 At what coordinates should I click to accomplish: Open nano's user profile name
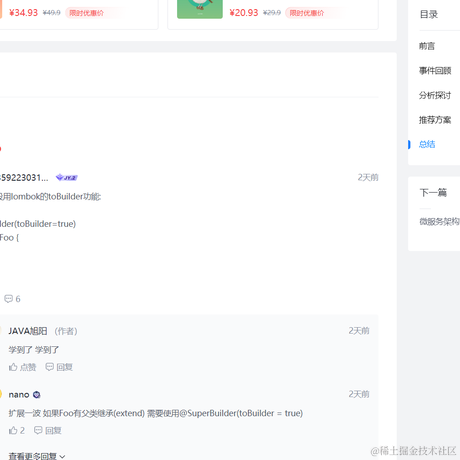pyautogui.click(x=19, y=395)
